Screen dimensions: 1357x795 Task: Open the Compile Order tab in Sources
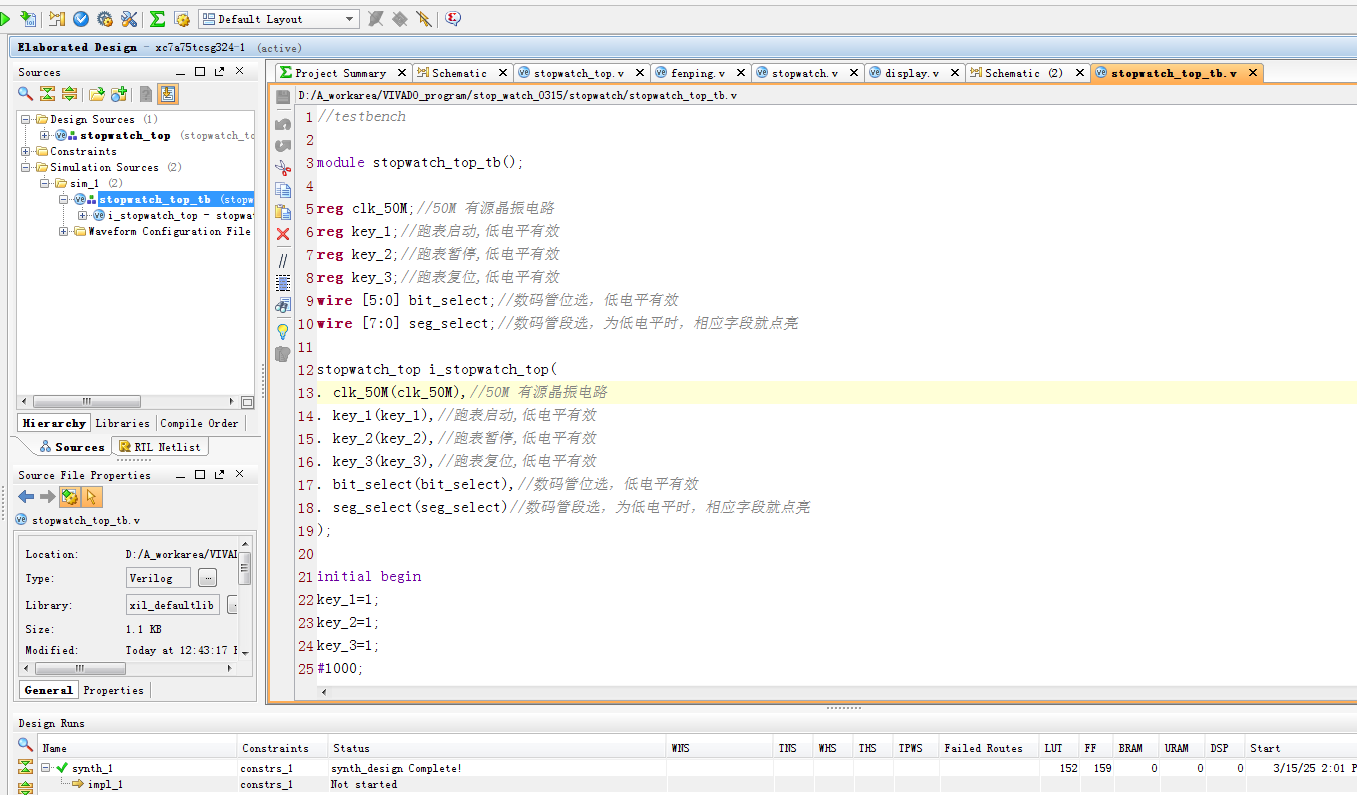coord(199,423)
